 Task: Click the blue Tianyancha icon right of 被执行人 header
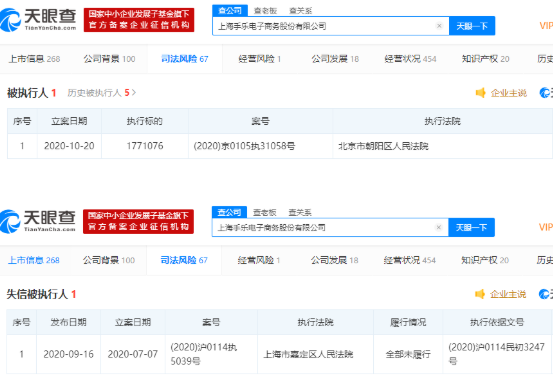[x=546, y=93]
